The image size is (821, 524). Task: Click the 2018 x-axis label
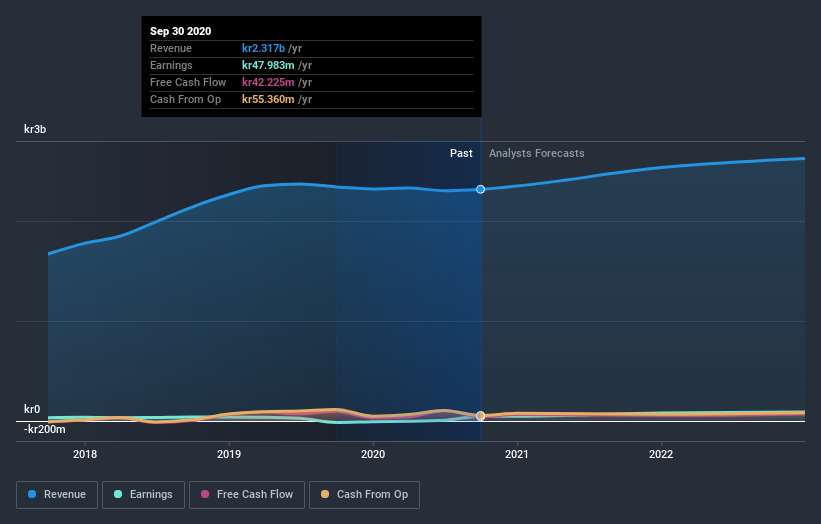tap(85, 454)
